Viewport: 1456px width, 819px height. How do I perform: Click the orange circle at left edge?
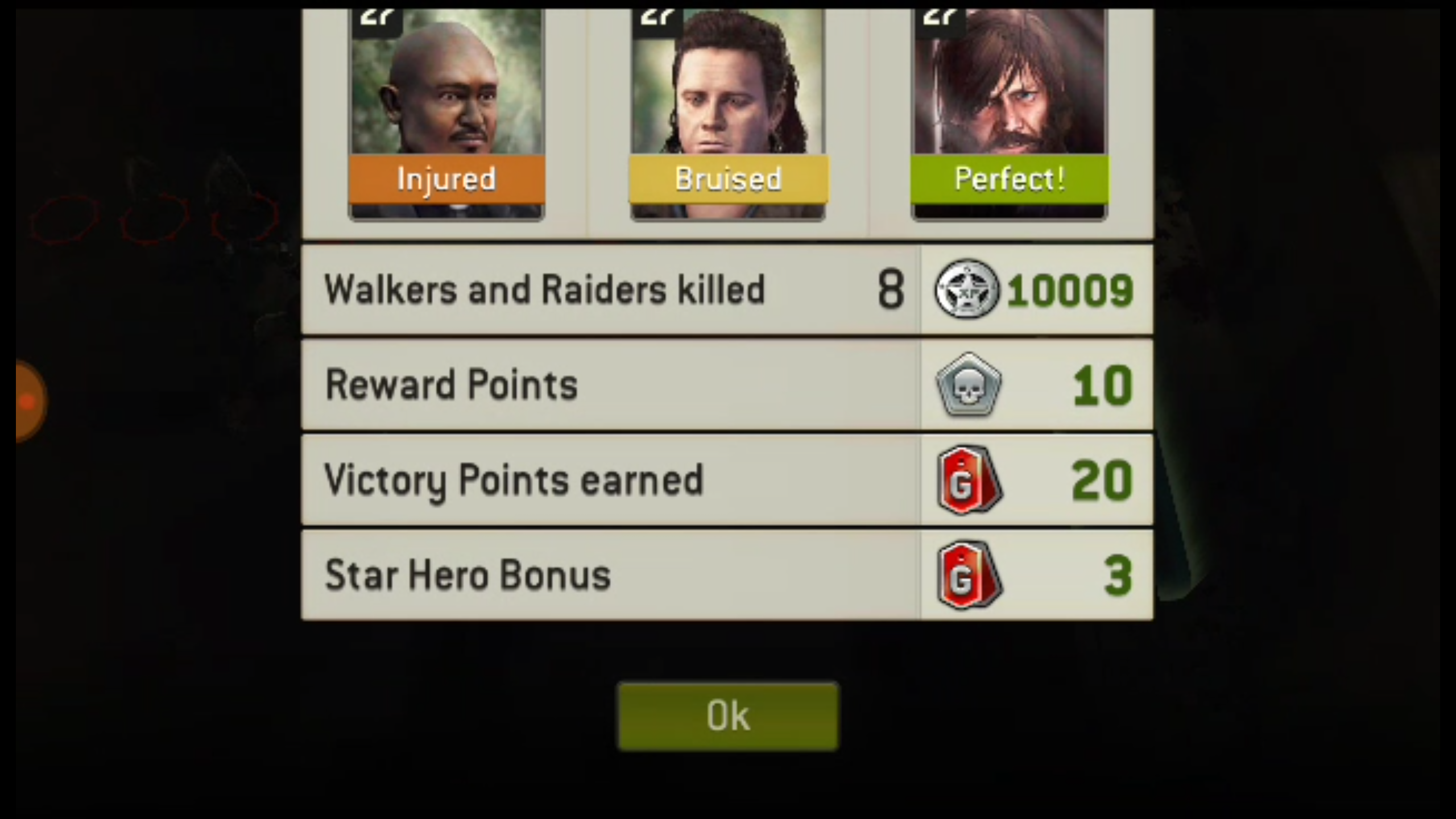click(30, 401)
